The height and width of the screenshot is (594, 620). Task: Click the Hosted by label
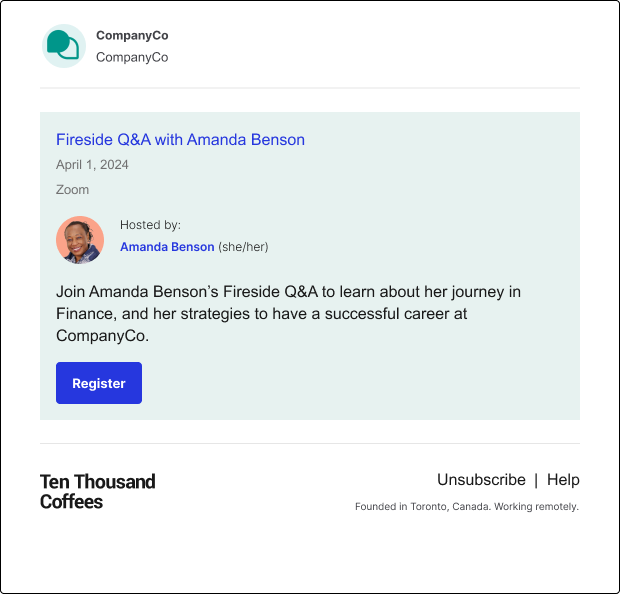click(150, 225)
